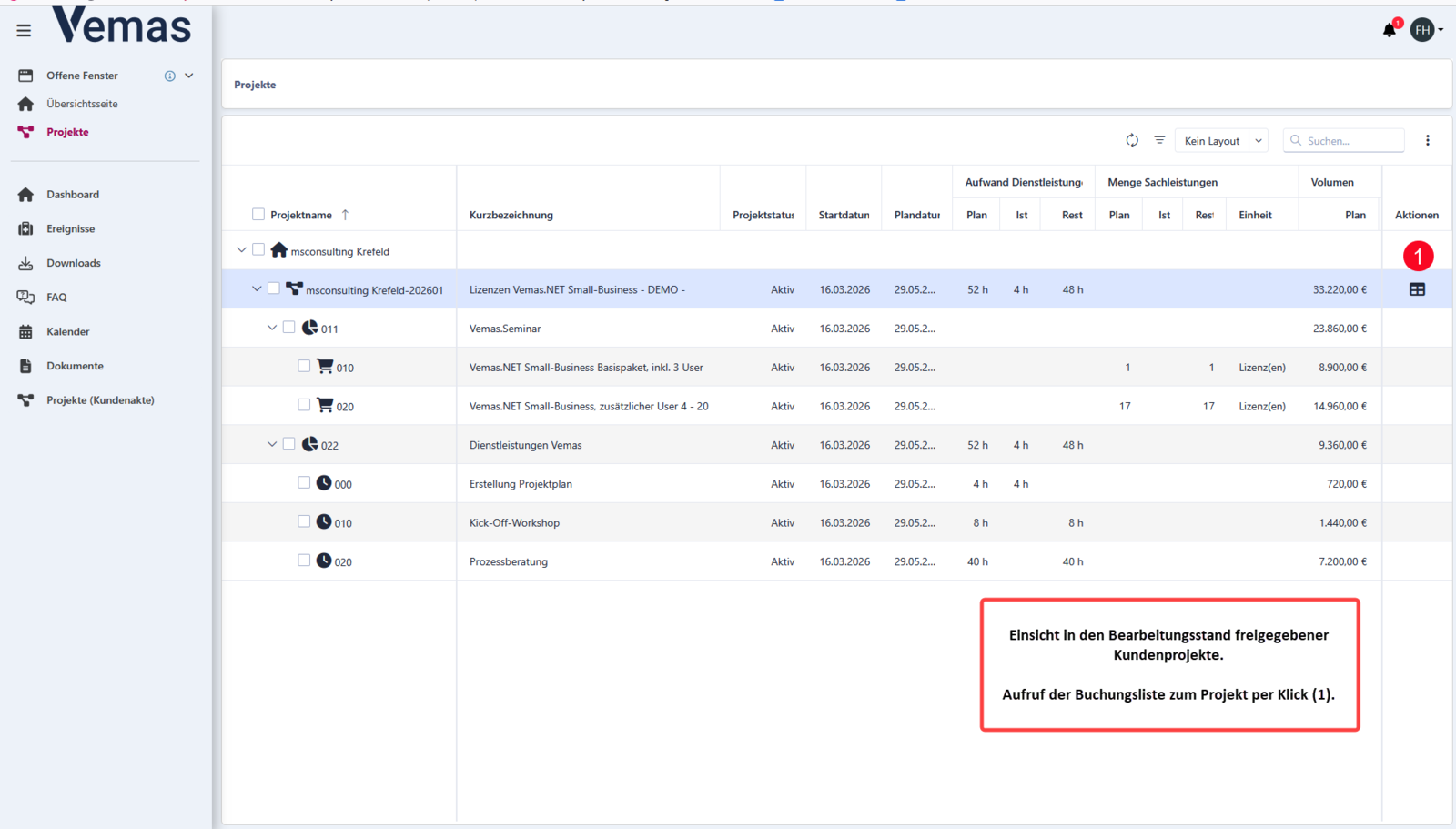The width and height of the screenshot is (1456, 829).
Task: Open Kalender from the sidebar
Action: coord(68,332)
